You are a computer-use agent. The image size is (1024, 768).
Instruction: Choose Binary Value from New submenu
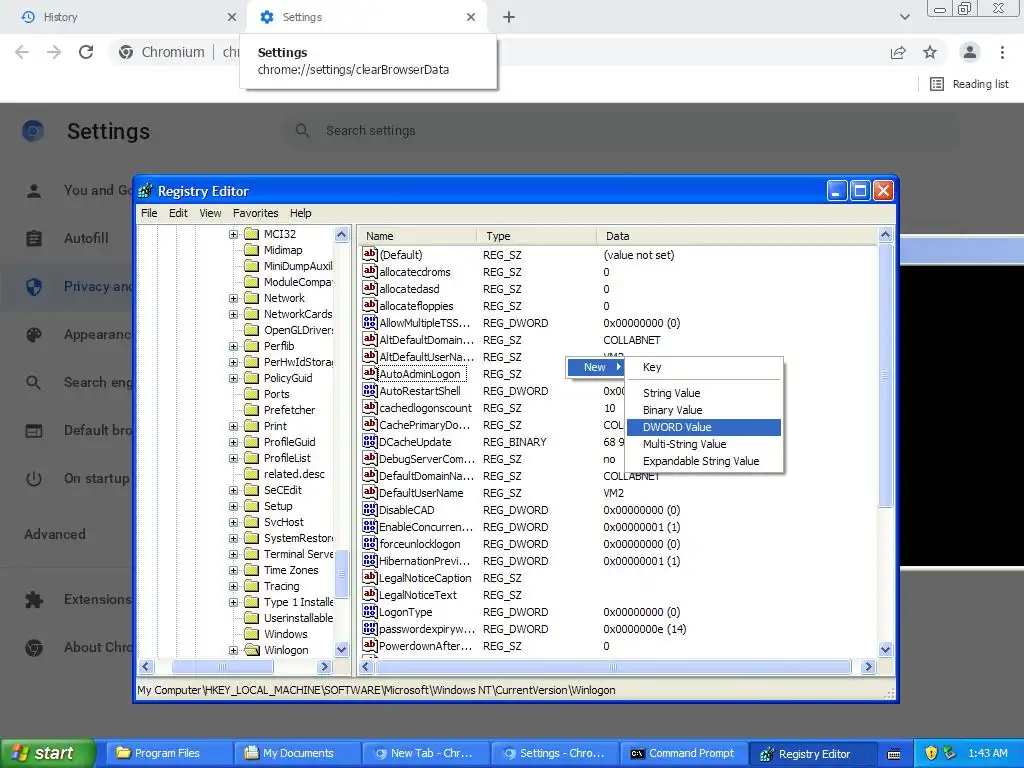[x=703, y=410]
